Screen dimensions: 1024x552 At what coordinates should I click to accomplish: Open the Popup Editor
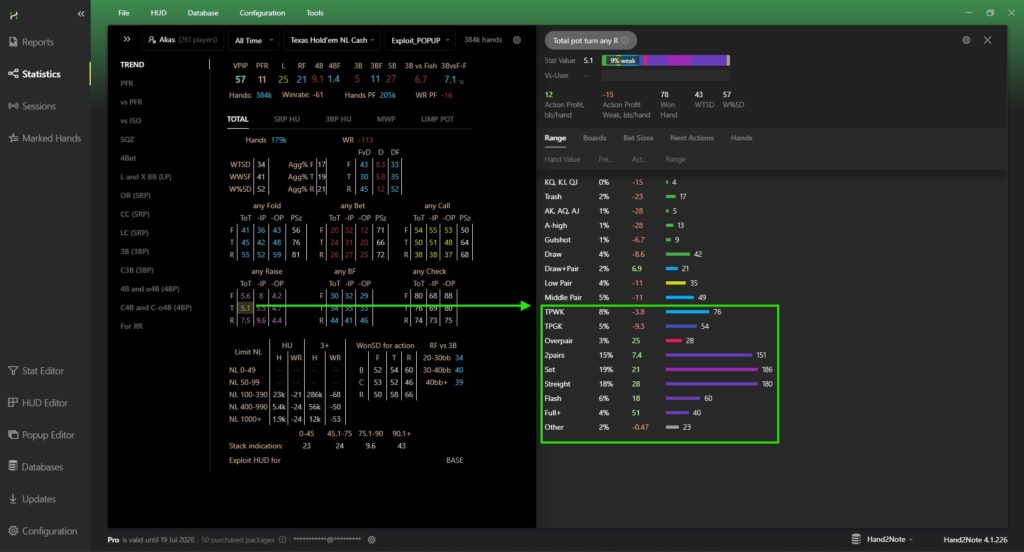click(x=48, y=435)
